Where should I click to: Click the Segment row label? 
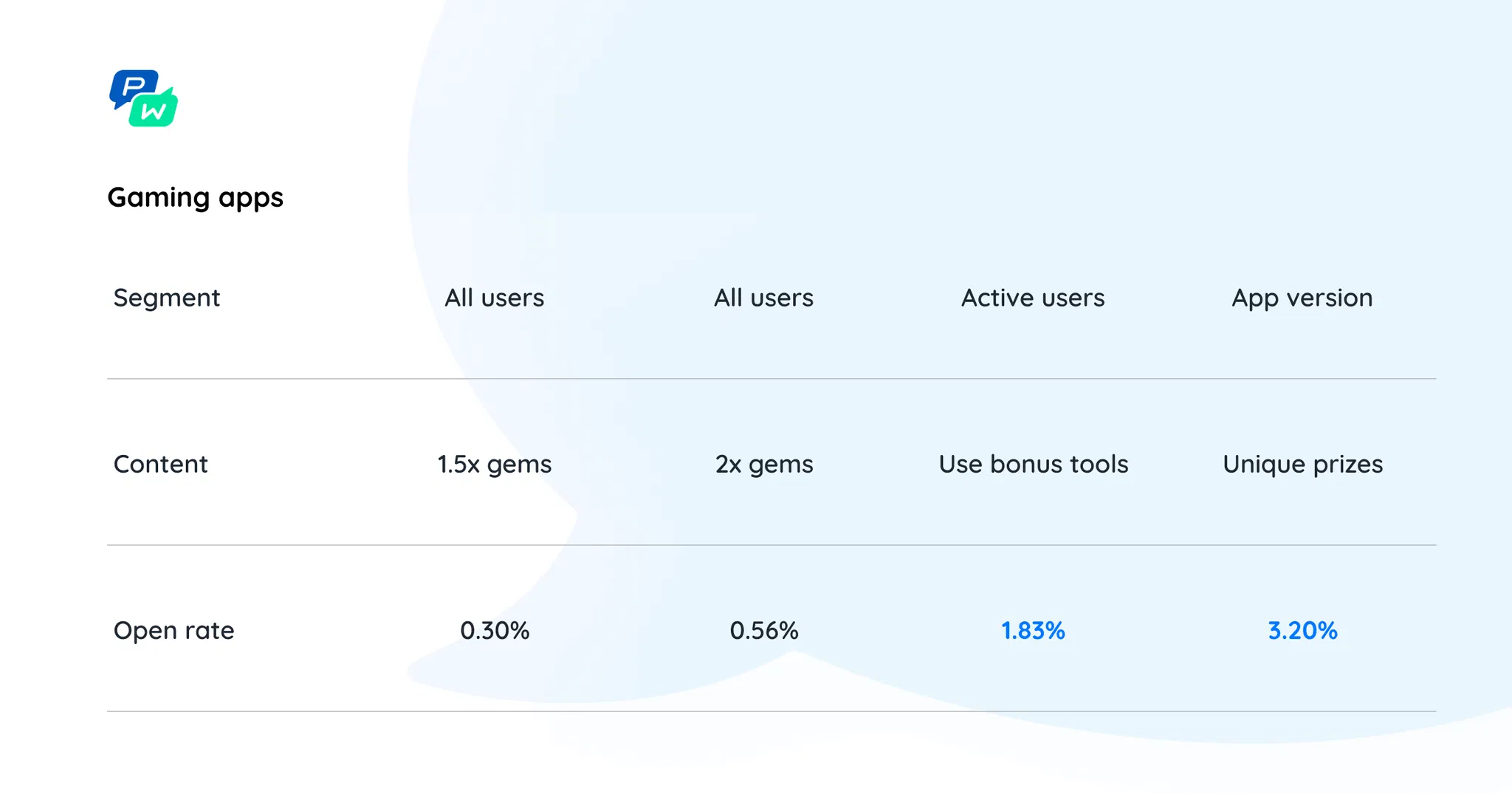167,298
